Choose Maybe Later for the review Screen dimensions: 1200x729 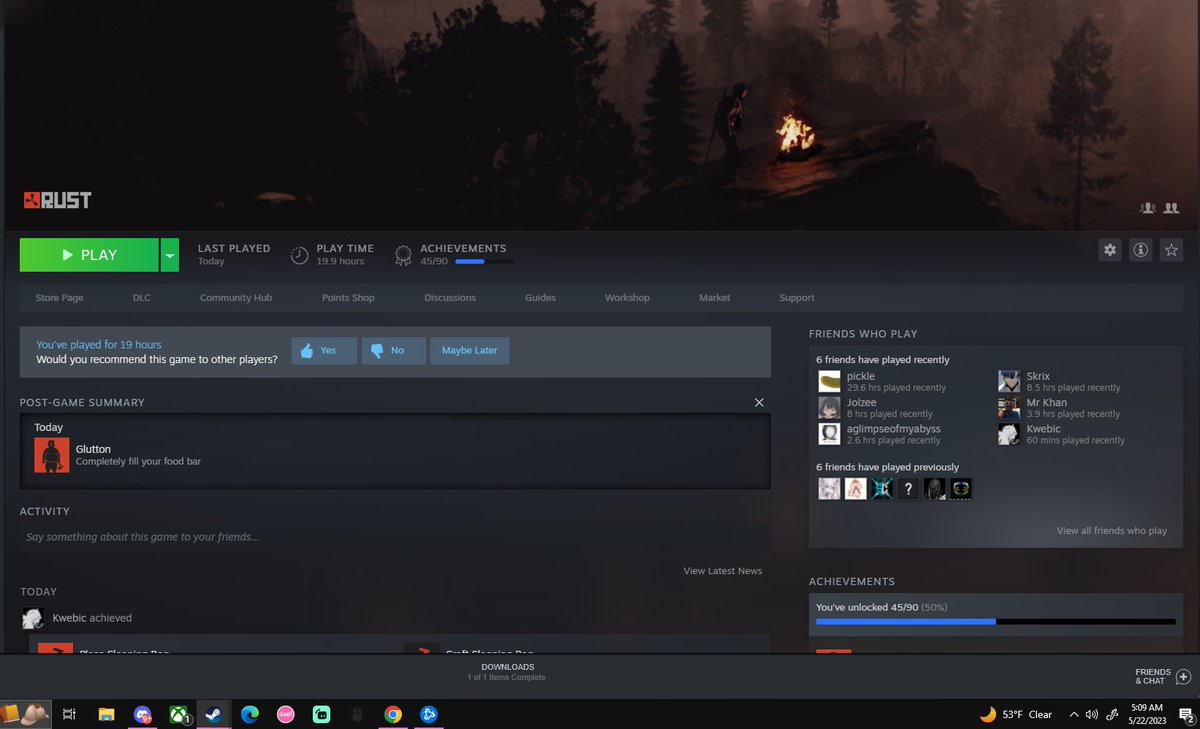pyautogui.click(x=470, y=351)
